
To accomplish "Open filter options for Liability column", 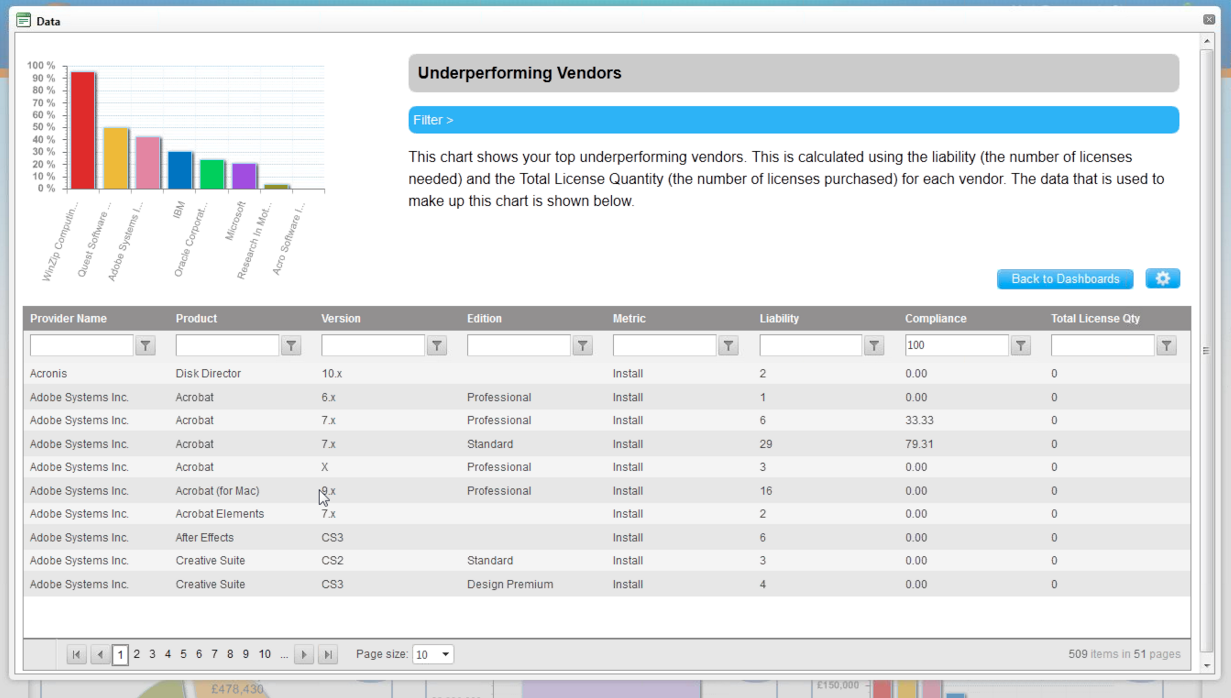I will pos(875,345).
